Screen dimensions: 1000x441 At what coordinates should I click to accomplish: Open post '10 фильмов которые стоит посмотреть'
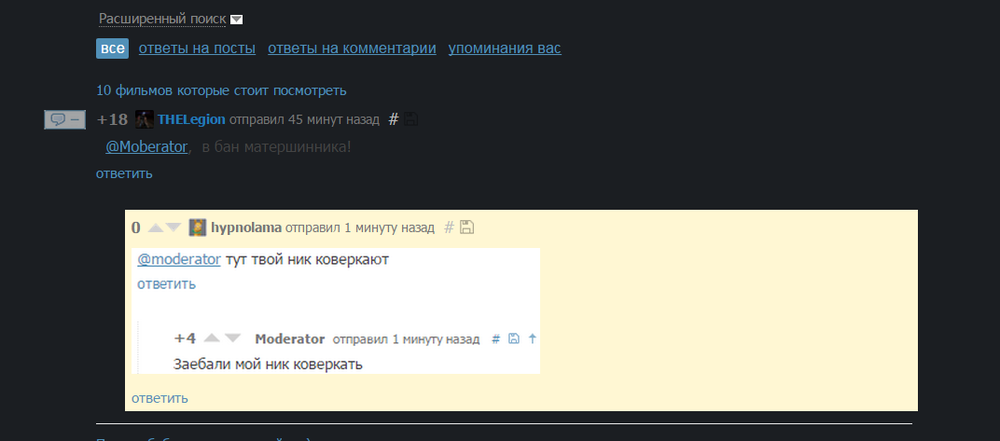[x=221, y=91]
